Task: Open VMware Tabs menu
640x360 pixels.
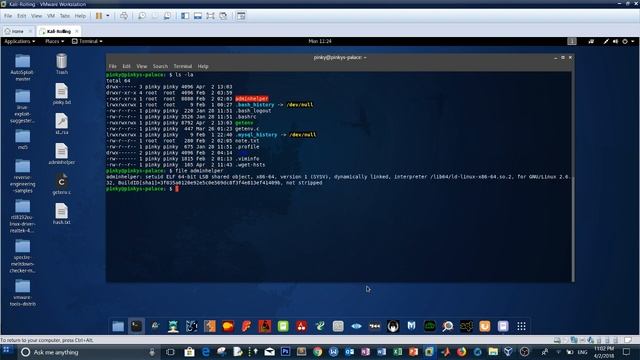Action: pyautogui.click(x=64, y=16)
